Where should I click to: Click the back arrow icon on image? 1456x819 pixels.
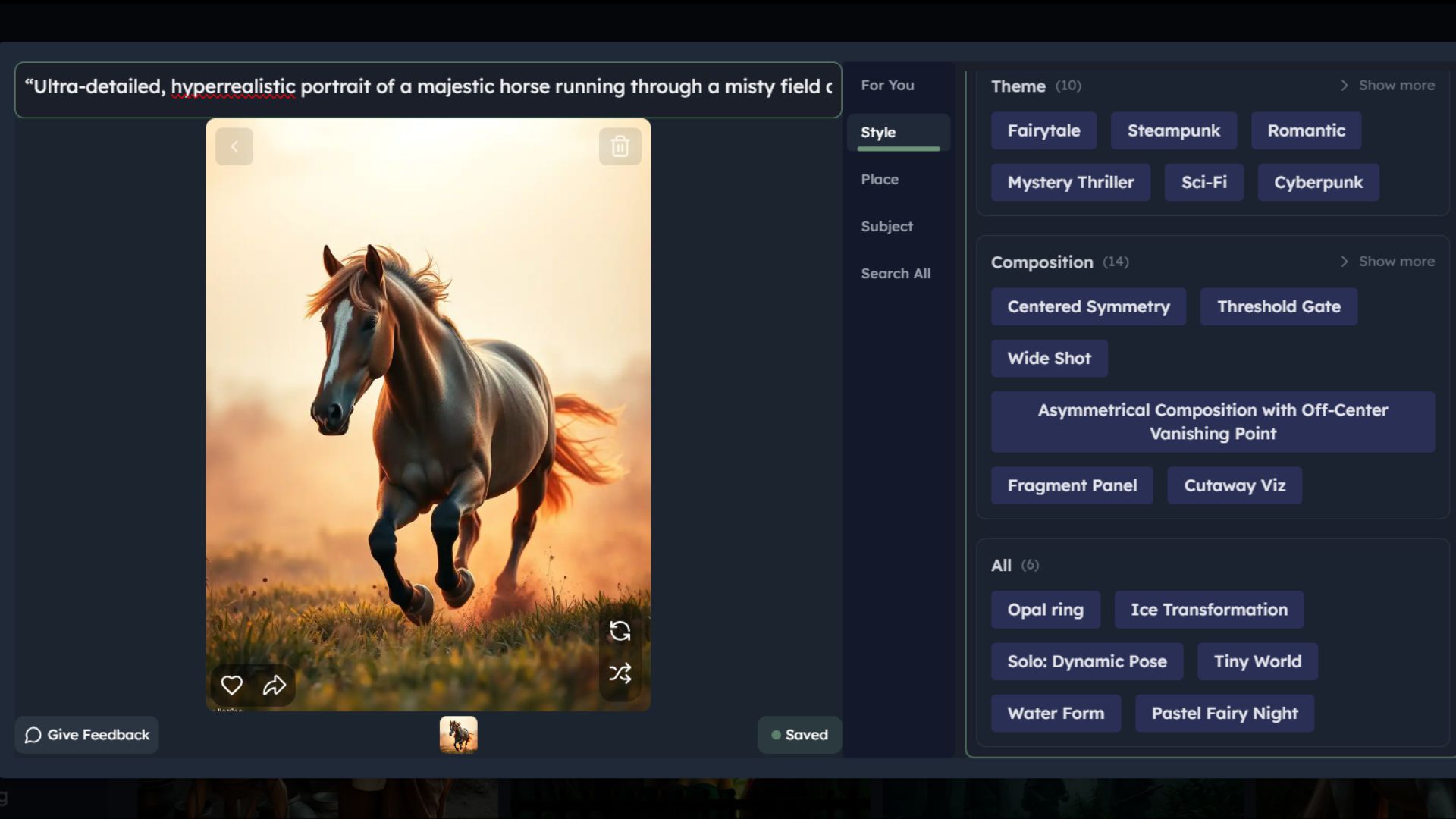234,147
